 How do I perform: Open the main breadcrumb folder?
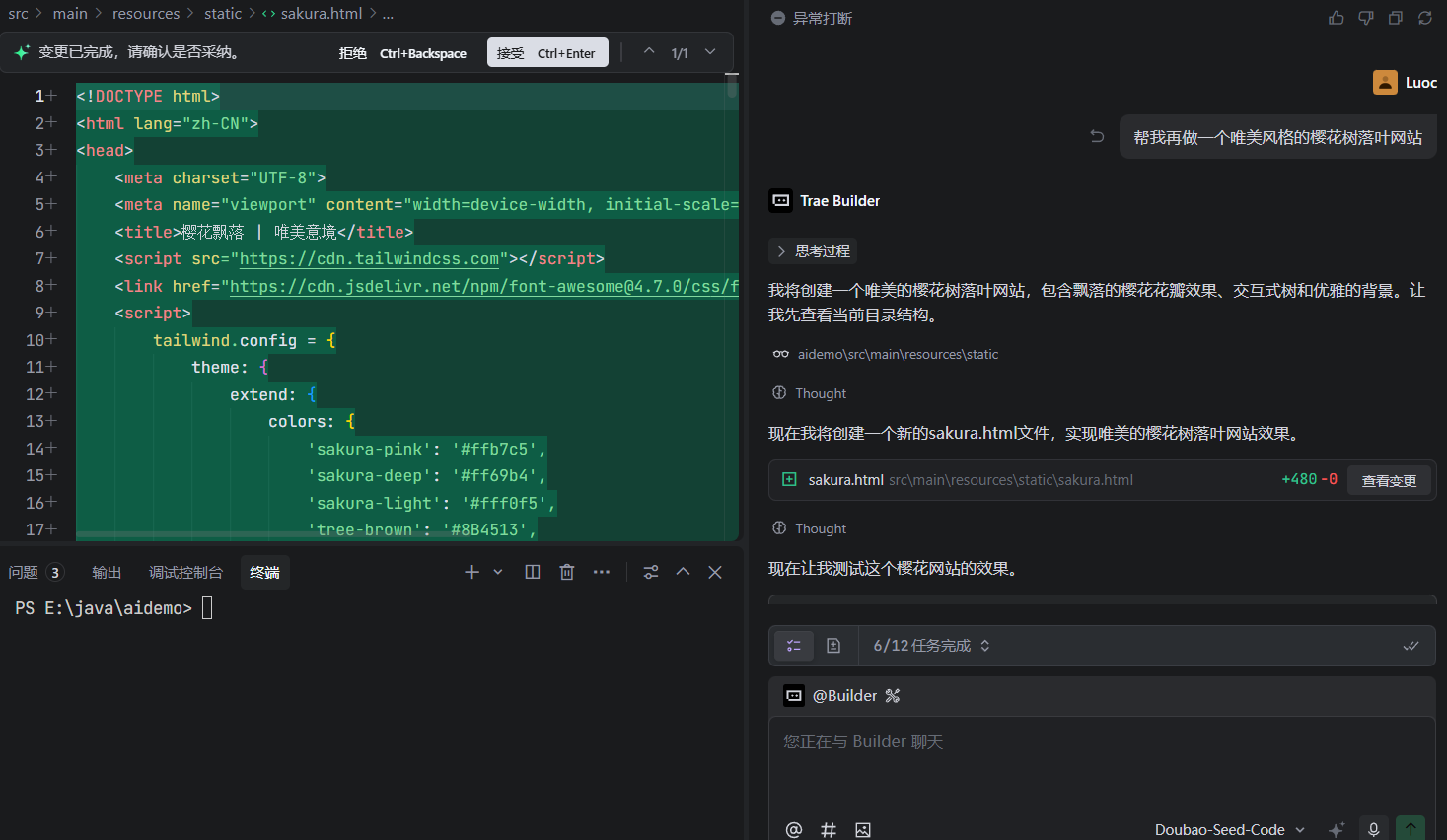[x=70, y=14]
